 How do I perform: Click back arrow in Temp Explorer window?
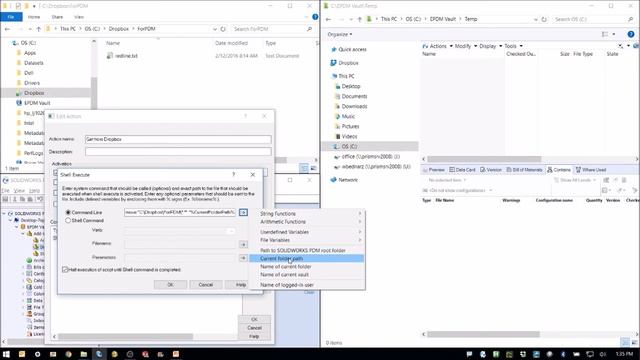pyautogui.click(x=329, y=19)
